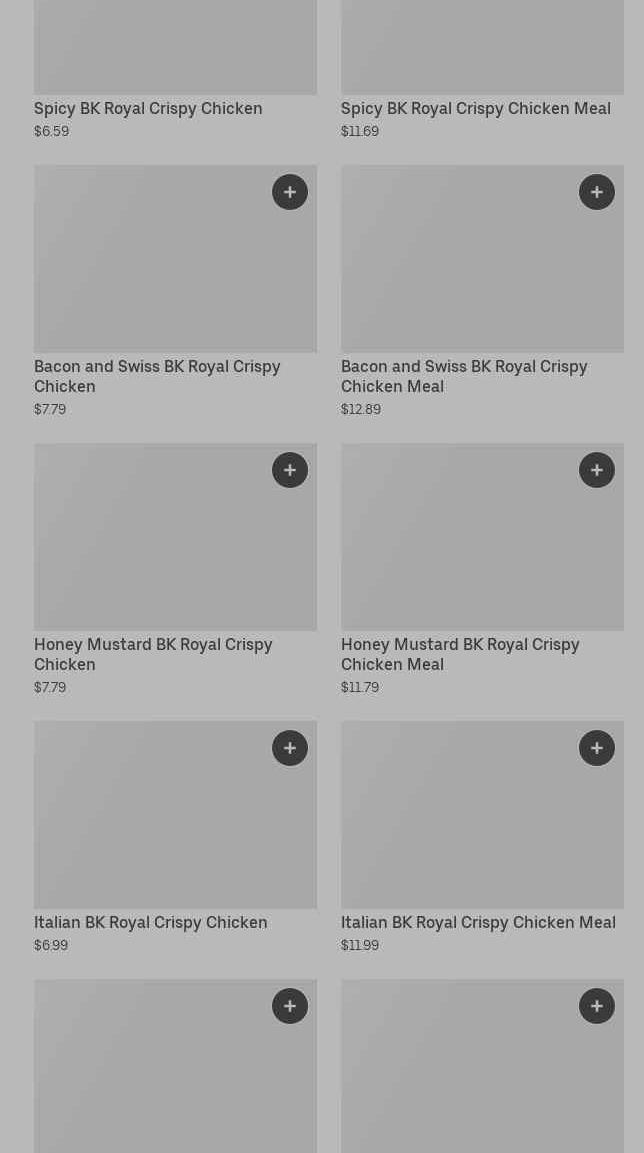Open Honey Mustard Crispy Chicken Meal title
644x1153 pixels.
[460, 654]
